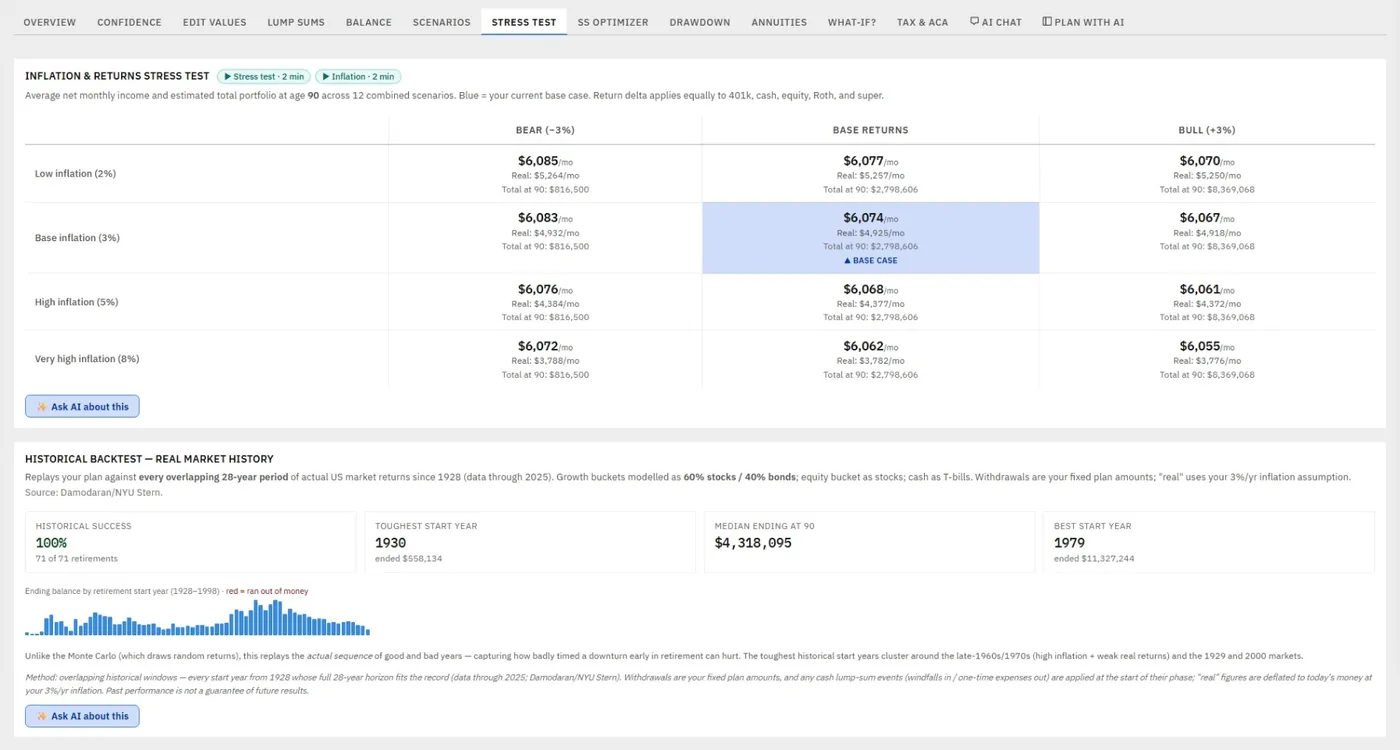
Task: Click the Inflation & Returns Stress Test heading
Action: pos(117,76)
